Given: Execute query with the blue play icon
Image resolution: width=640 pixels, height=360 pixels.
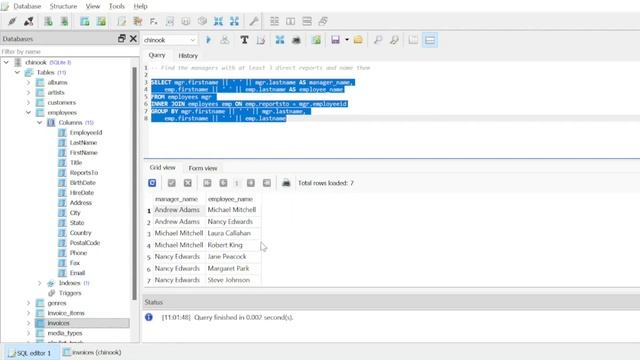Looking at the screenshot, I should 209,40.
